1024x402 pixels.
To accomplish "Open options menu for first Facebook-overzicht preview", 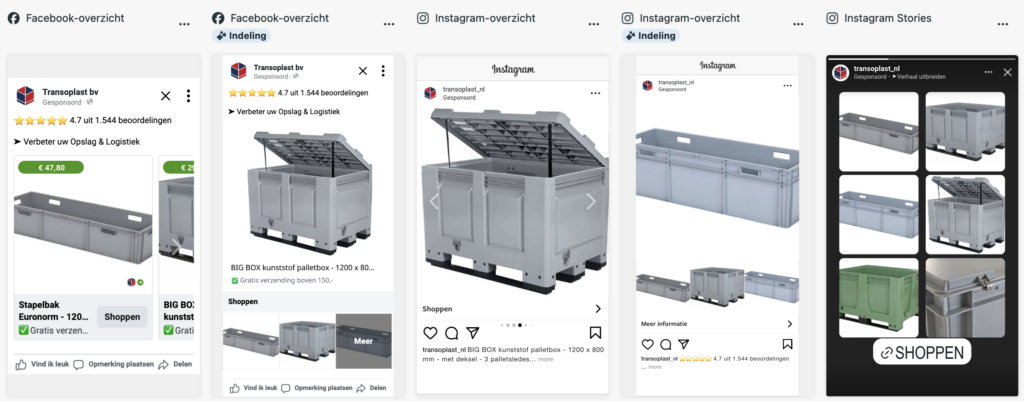I will tap(184, 23).
